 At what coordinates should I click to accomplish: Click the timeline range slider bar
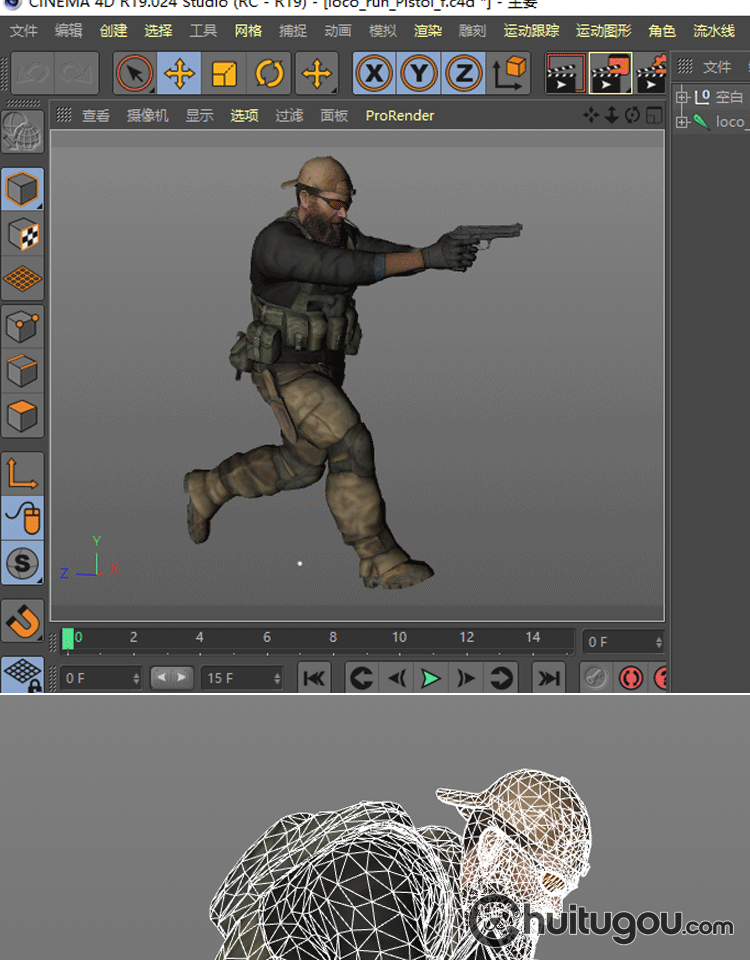click(172, 678)
